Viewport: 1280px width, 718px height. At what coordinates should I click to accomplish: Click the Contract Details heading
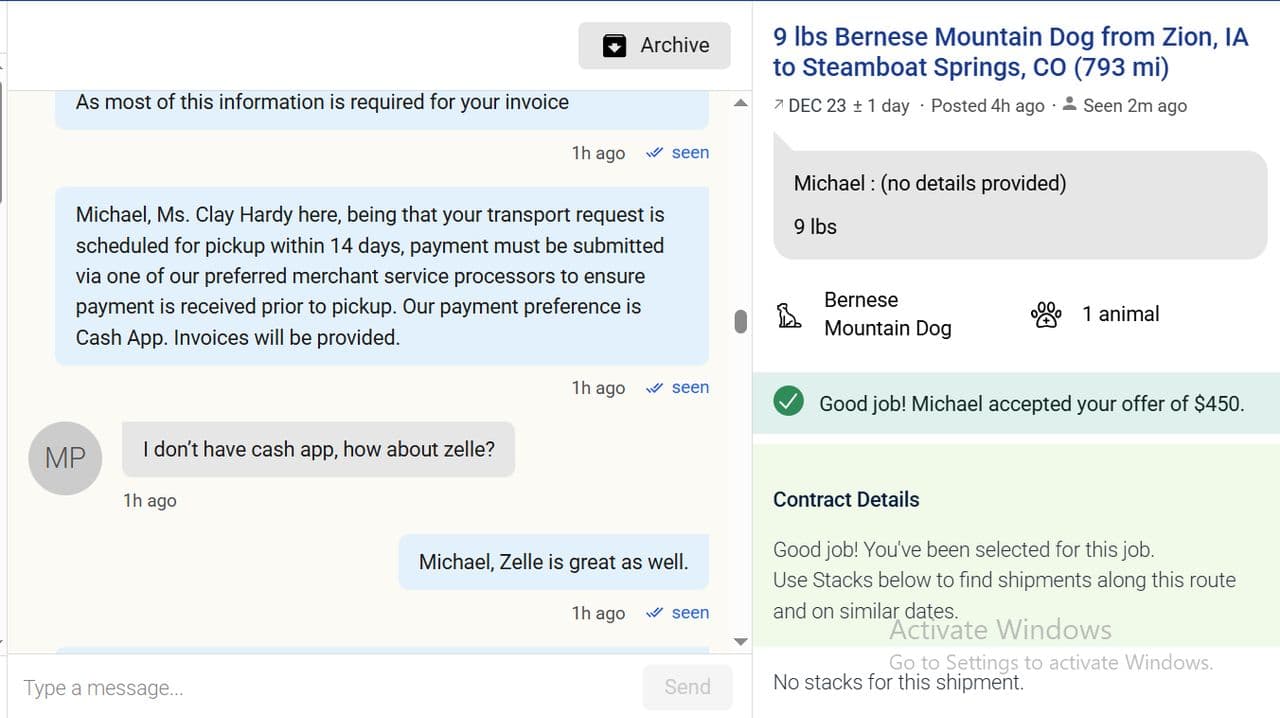846,500
